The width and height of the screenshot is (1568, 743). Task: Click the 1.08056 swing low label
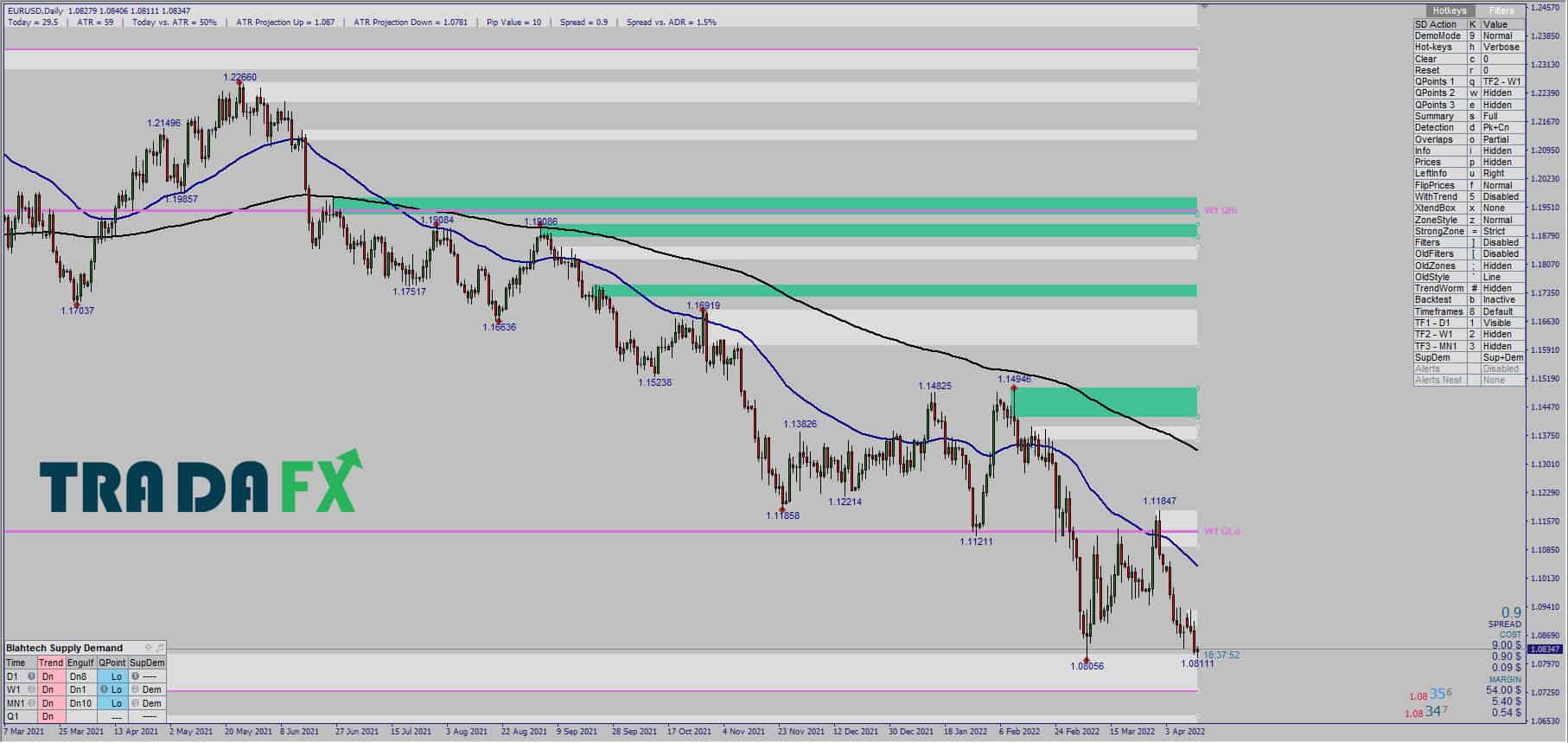[x=1087, y=666]
